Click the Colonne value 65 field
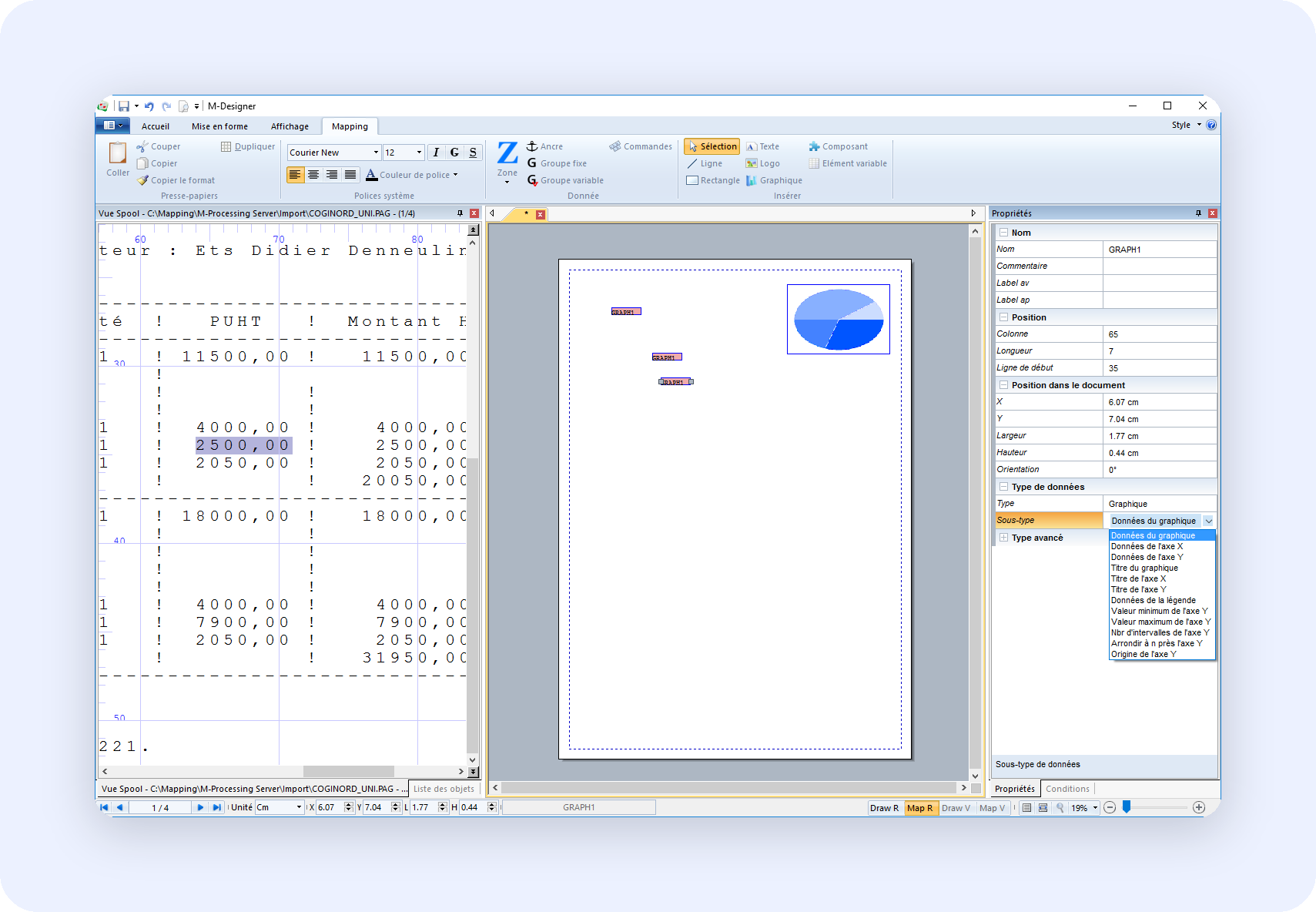The width and height of the screenshot is (1316, 912). [x=1160, y=334]
